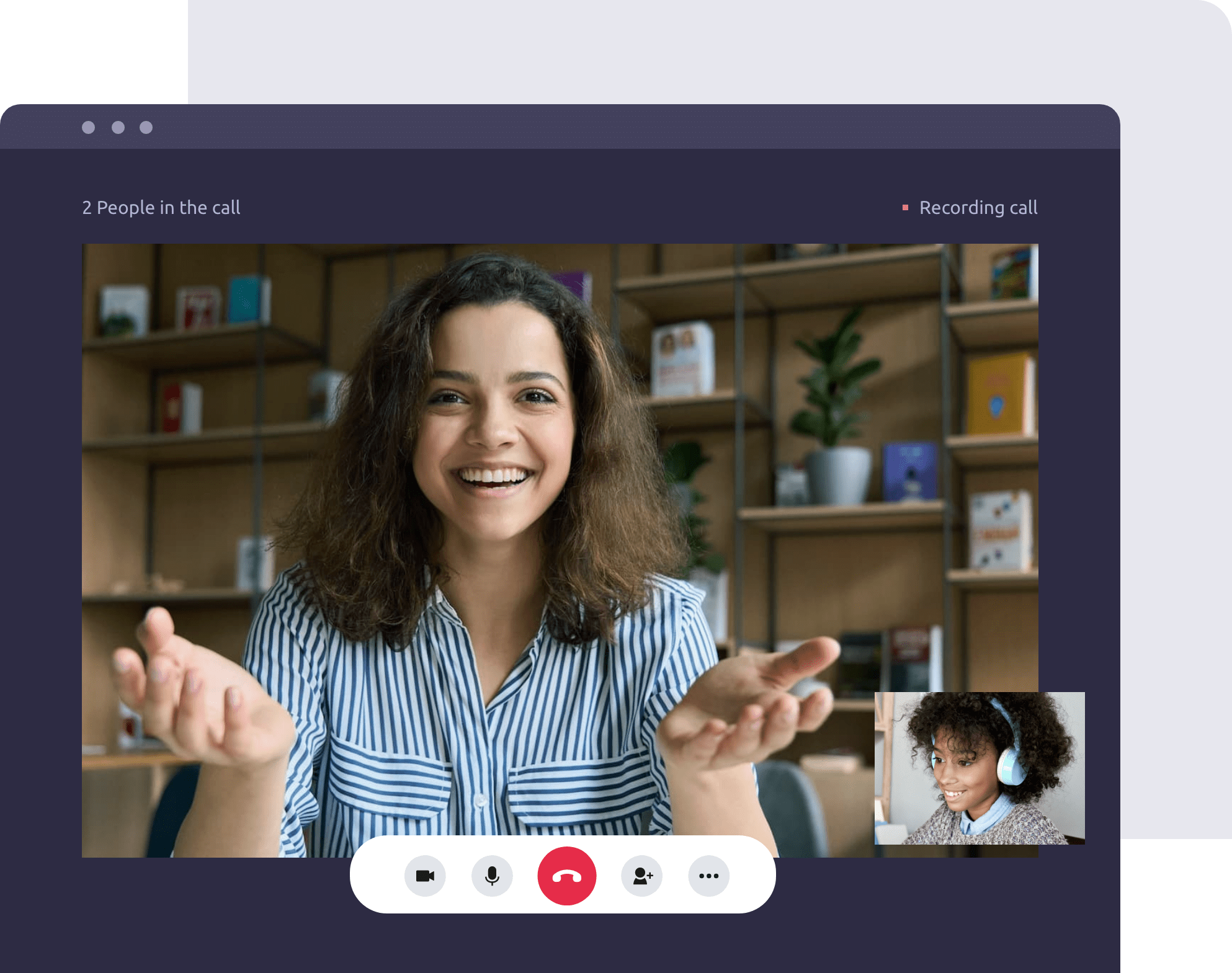Click the first window control dot

(x=89, y=127)
